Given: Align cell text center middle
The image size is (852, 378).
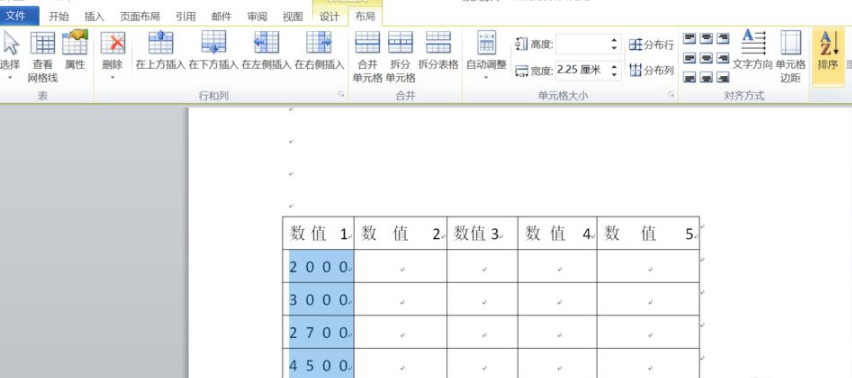Looking at the screenshot, I should pyautogui.click(x=706, y=58).
